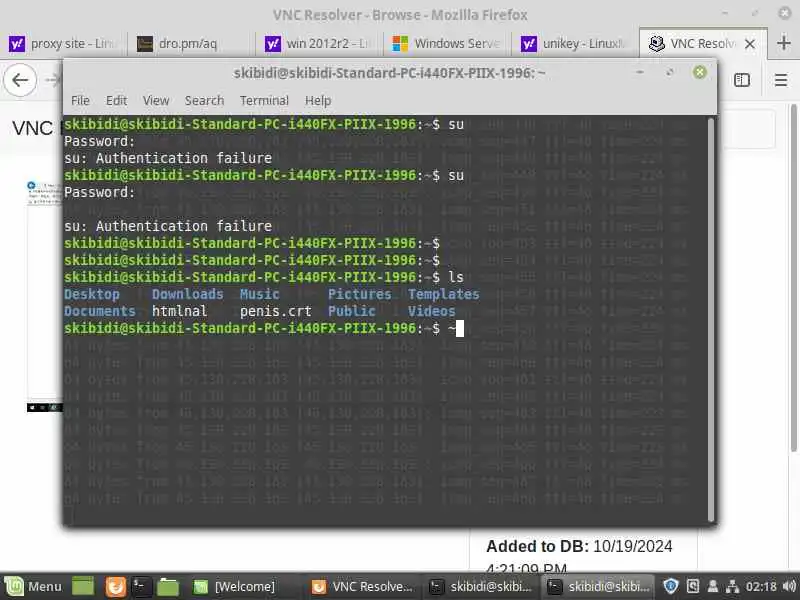Click the Documents directory name in terminal

click(x=100, y=311)
